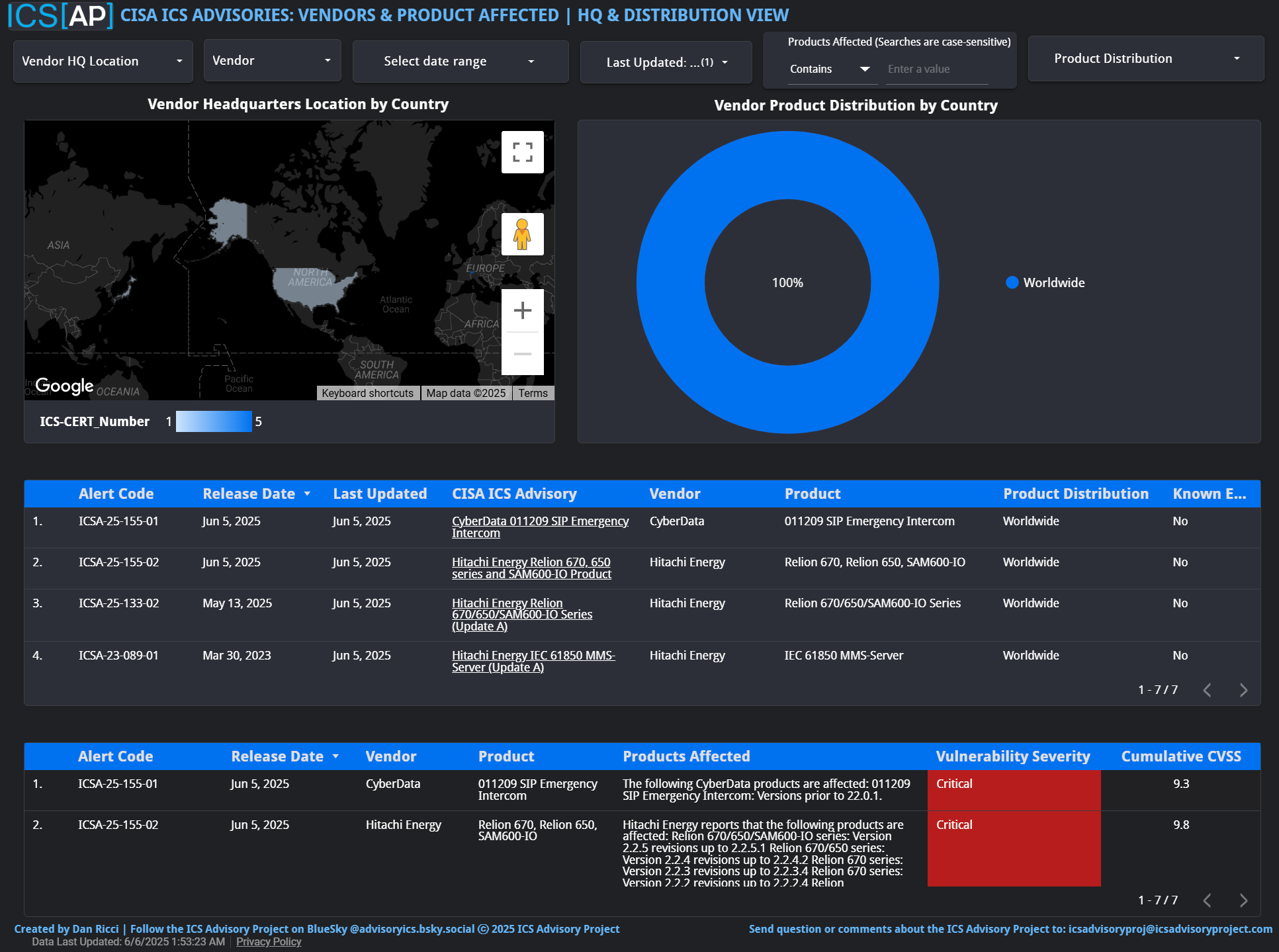Click the Worldwide legend dot
Viewport: 1279px width, 952px height.
(x=1012, y=282)
